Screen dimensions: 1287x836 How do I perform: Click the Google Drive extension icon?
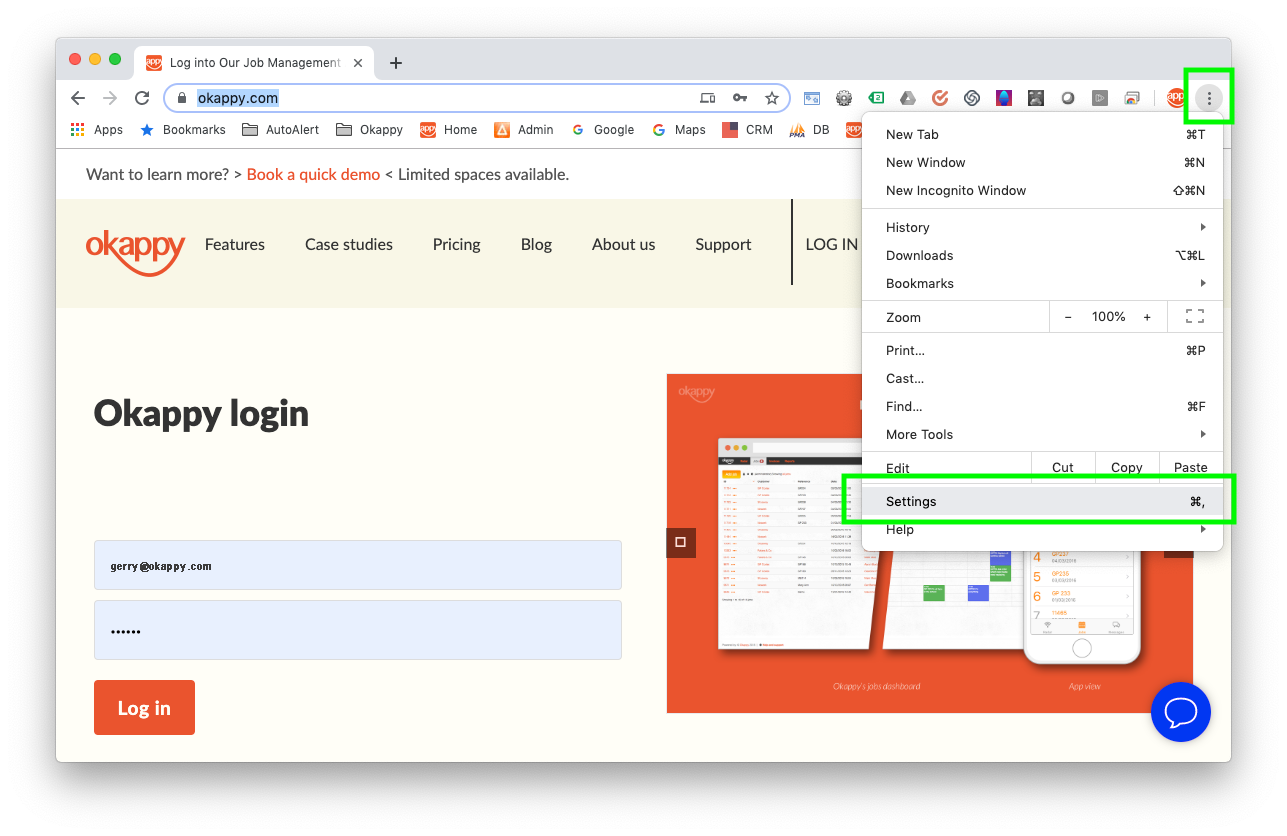pyautogui.click(x=907, y=98)
